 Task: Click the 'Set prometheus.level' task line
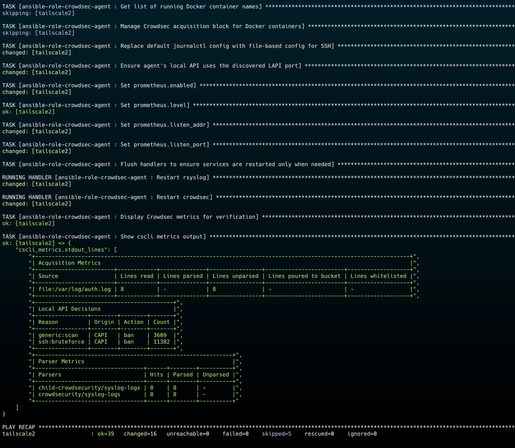click(258, 105)
